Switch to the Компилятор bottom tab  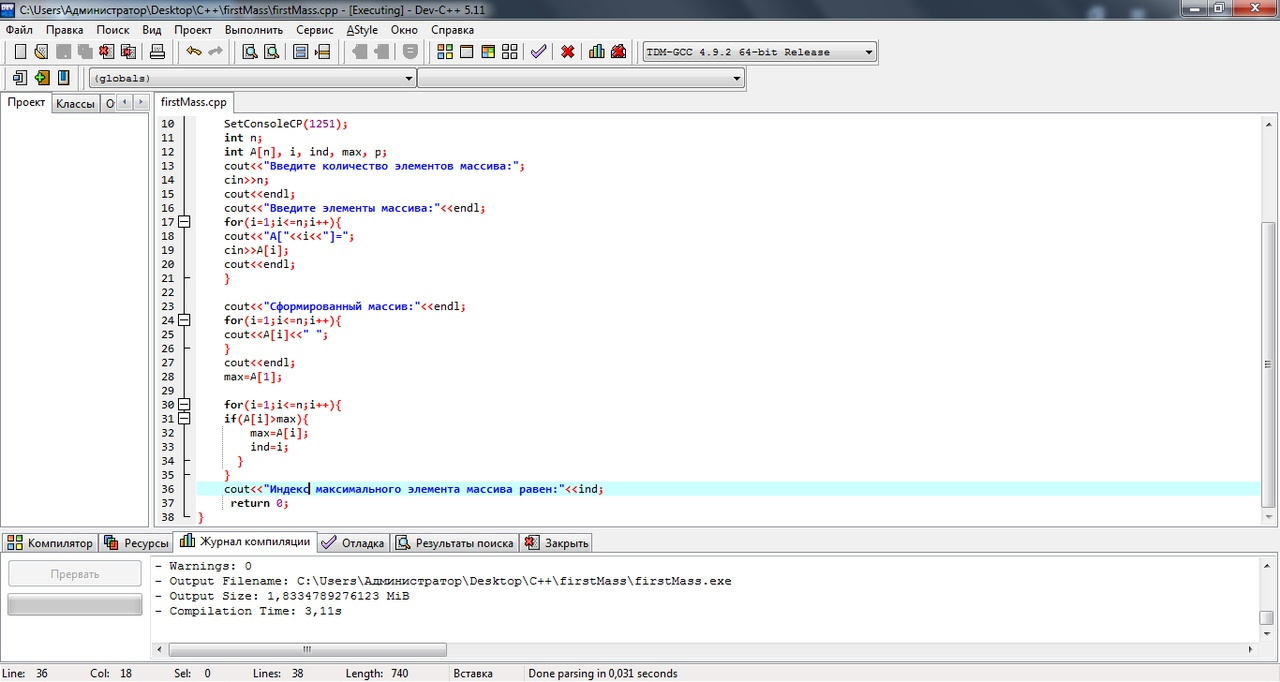click(50, 543)
